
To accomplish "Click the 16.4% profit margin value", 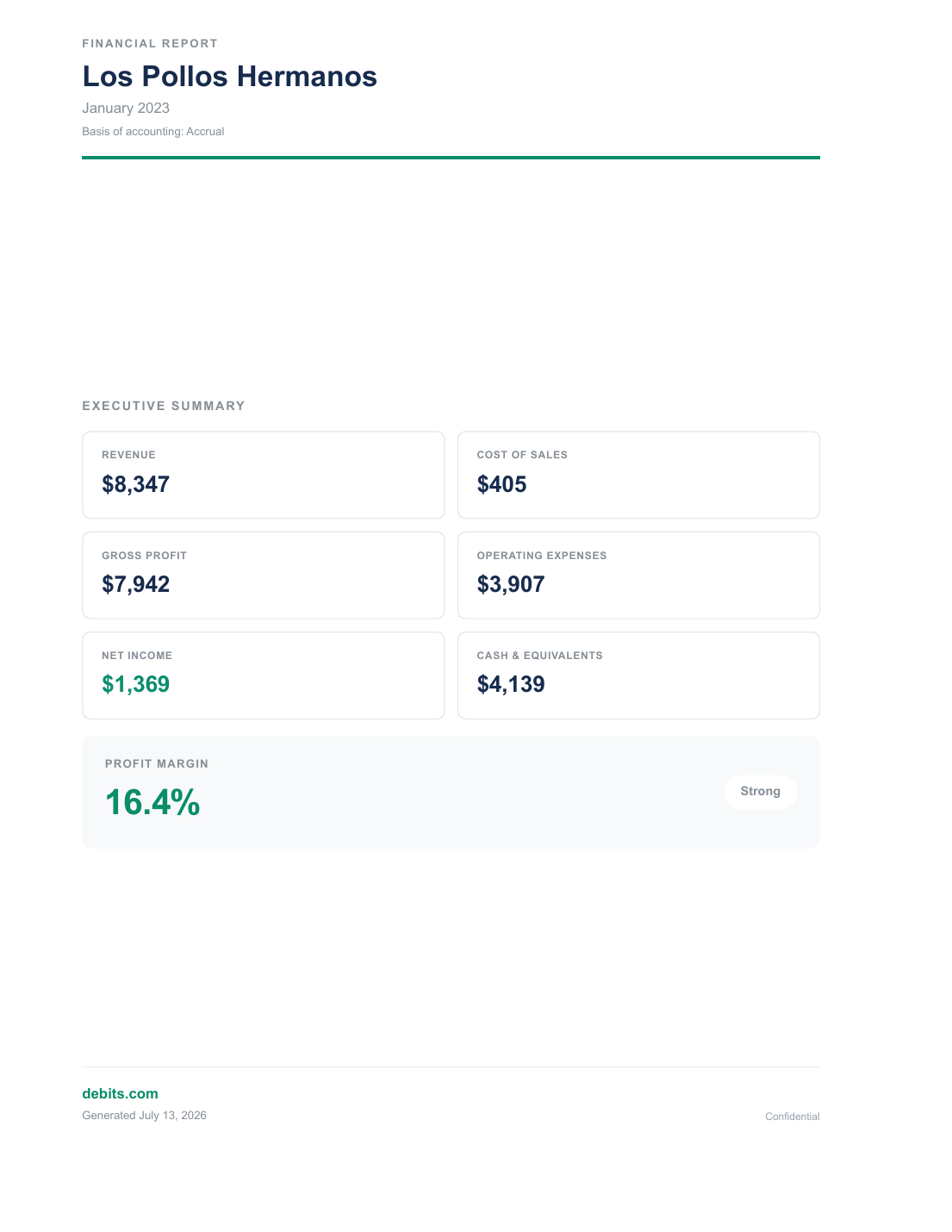I will click(152, 802).
